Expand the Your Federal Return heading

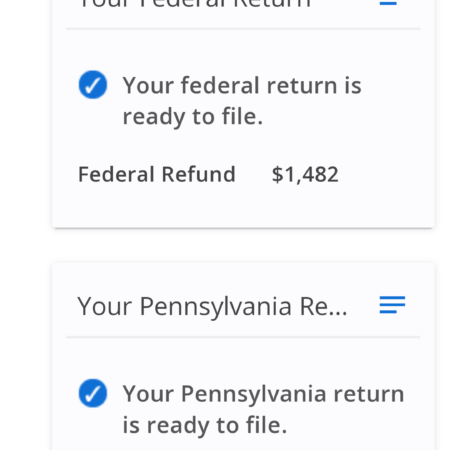(195, 4)
